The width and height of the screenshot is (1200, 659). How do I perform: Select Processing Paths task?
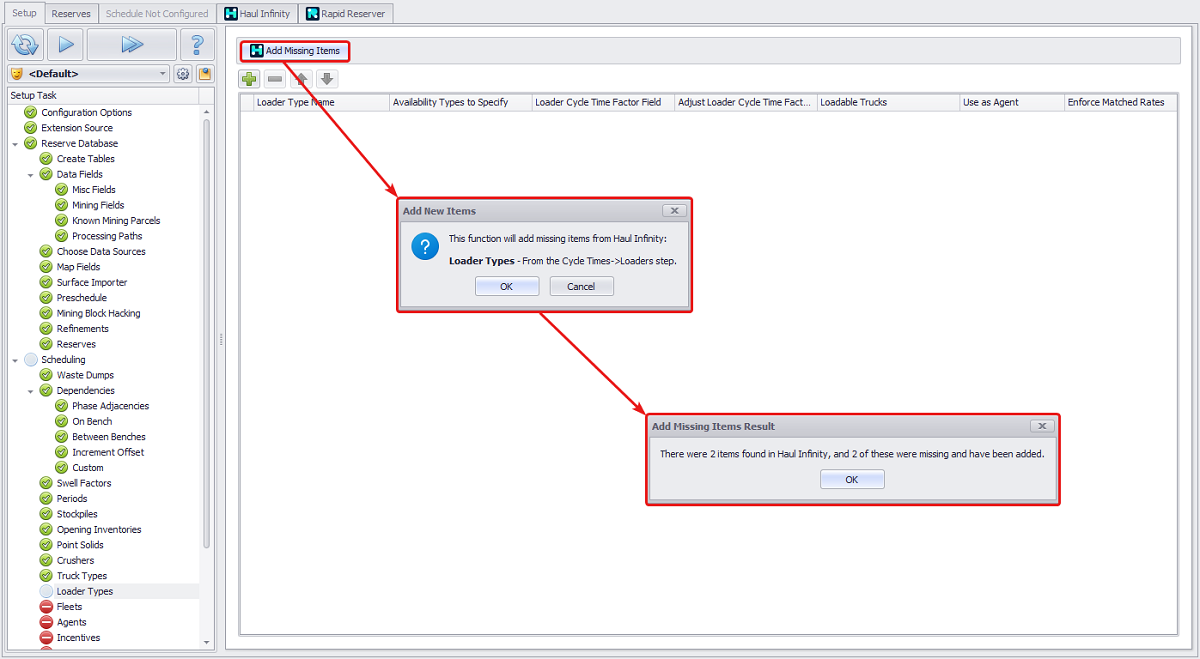pyautogui.click(x=107, y=236)
